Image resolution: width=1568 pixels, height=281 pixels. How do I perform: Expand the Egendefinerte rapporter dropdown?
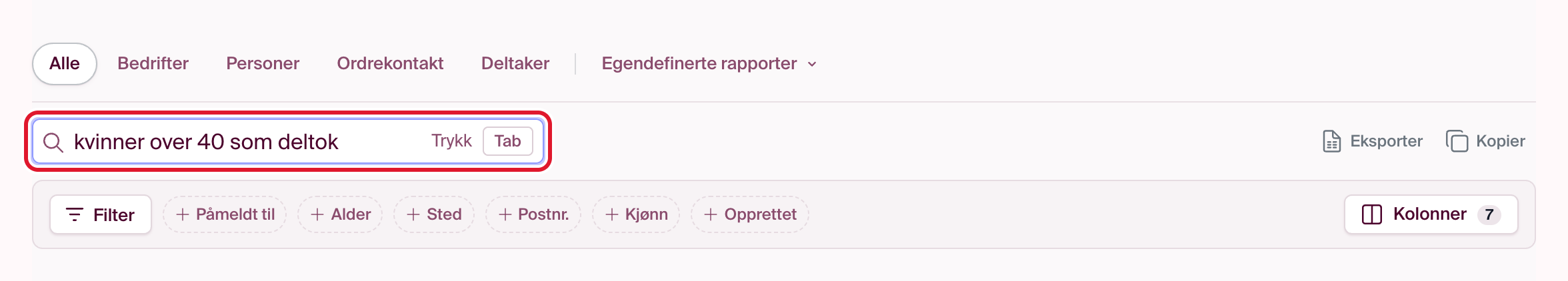tap(709, 64)
